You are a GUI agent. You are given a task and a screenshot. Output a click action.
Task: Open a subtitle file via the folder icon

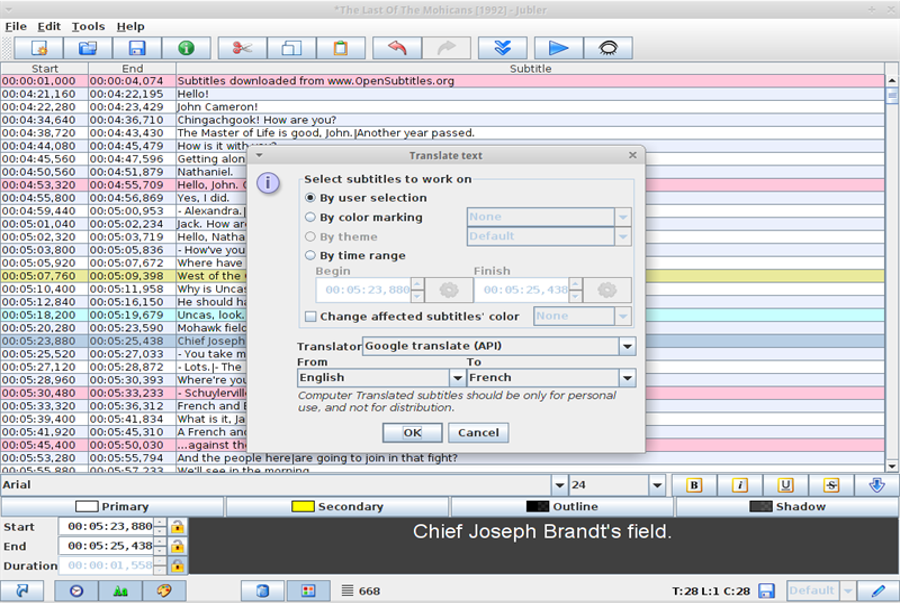pyautogui.click(x=88, y=48)
